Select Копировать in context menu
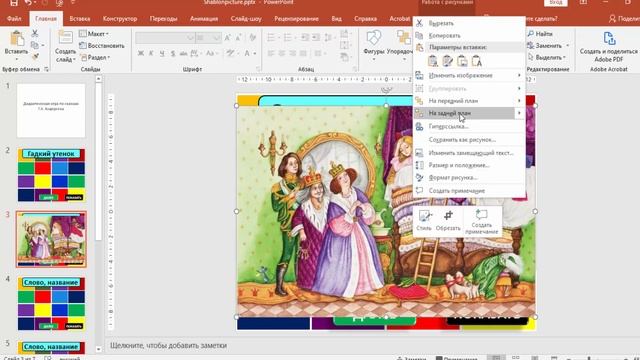Screen dimensions: 640x360 click(x=469, y=36)
